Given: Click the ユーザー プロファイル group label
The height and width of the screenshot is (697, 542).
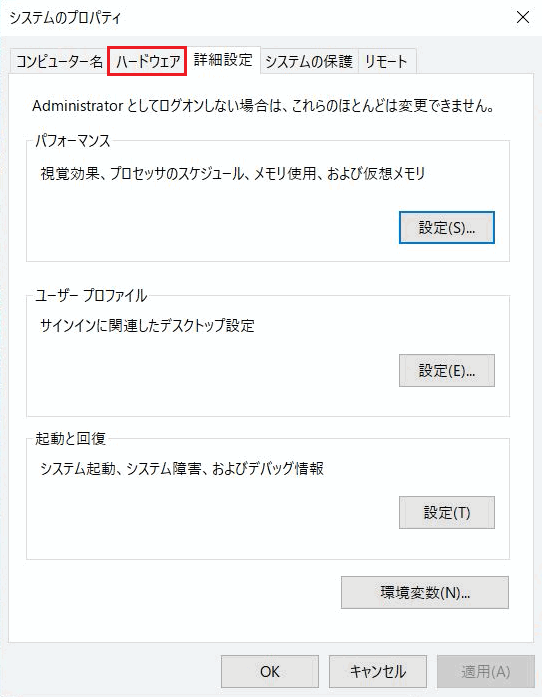Looking at the screenshot, I should coord(91,296).
